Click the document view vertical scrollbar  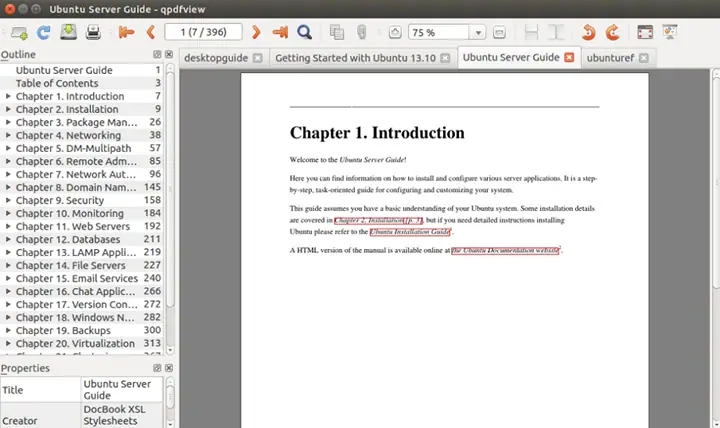coord(716,184)
